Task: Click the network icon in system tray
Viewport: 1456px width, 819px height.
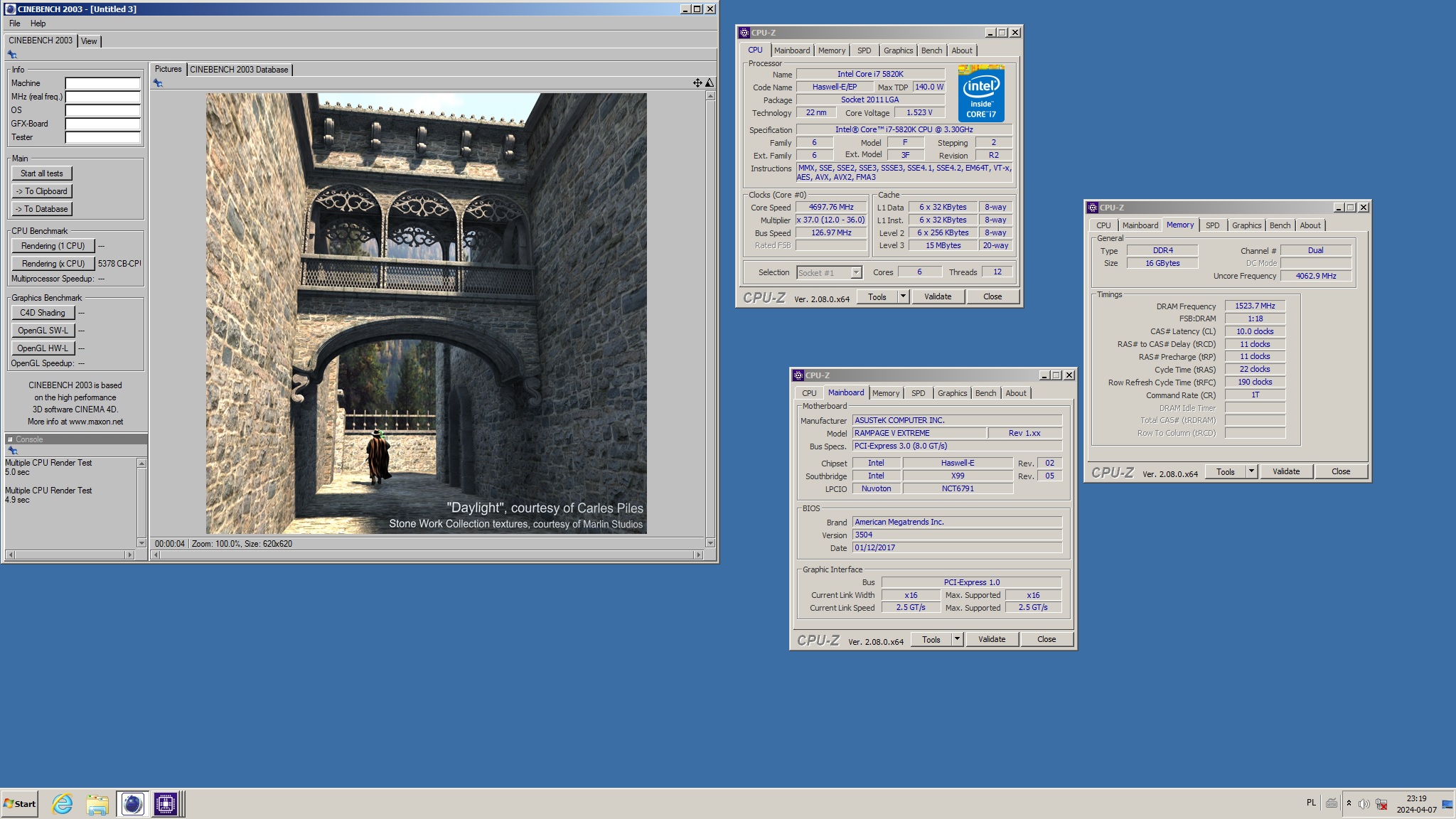Action: coord(1381,804)
